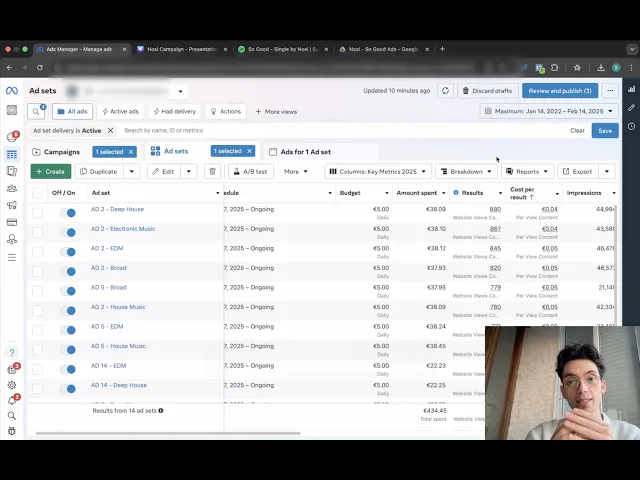This screenshot has height=480, width=640.
Task: Open the billing card icon in sidebar
Action: coord(12,222)
